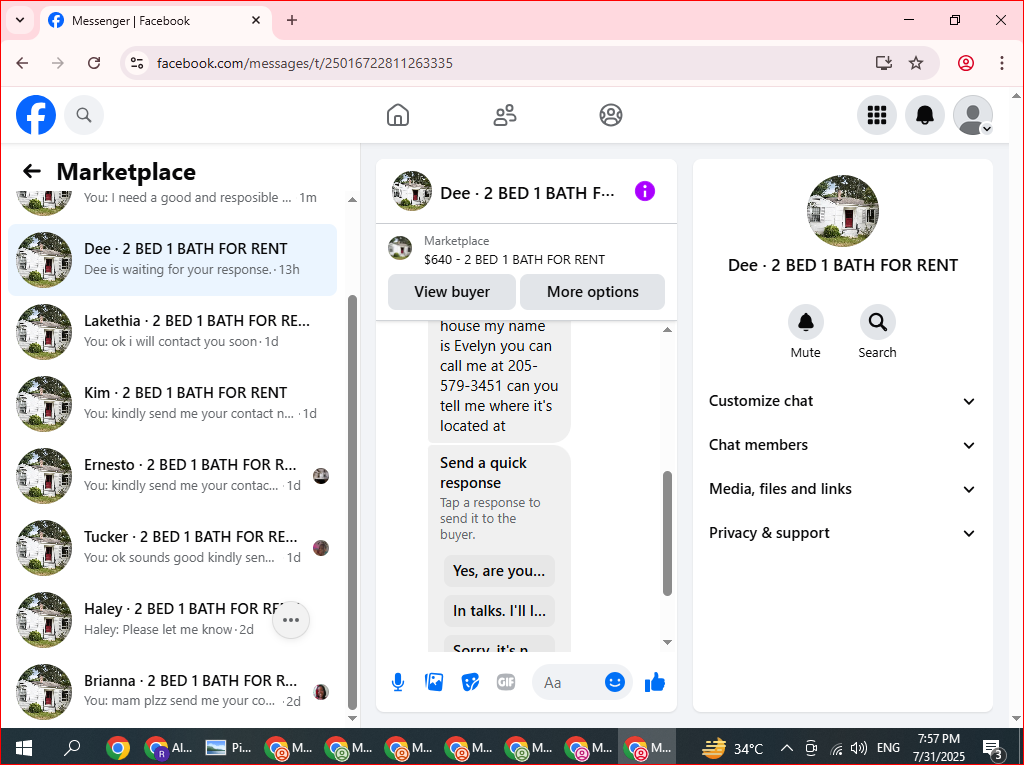Screen dimensions: 1024x765
Task: Open the account profile avatar menu
Action: tap(973, 115)
